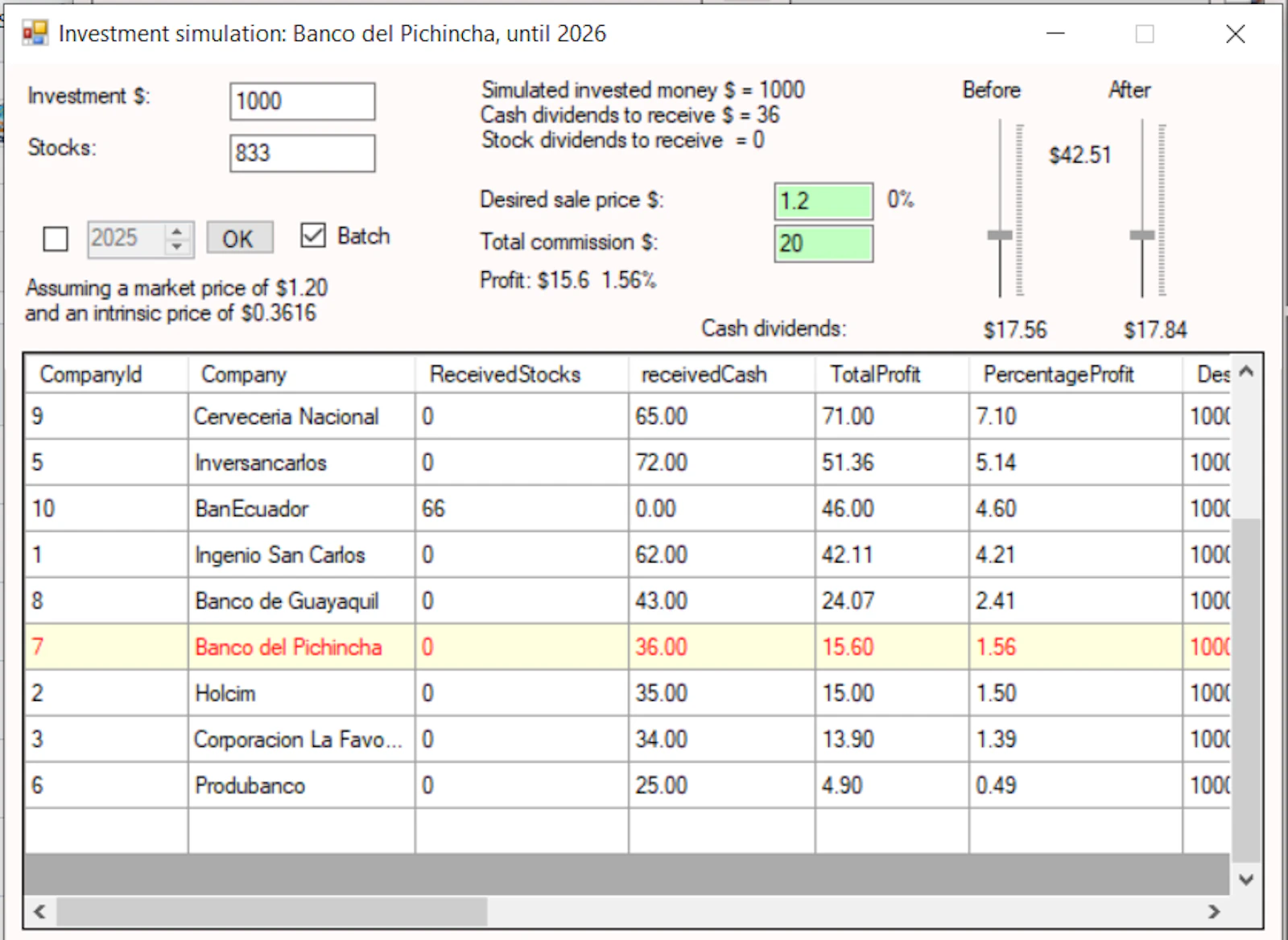This screenshot has height=940, width=1288.
Task: Click the PercentageProfit value 7.10
Action: pos(1075,416)
